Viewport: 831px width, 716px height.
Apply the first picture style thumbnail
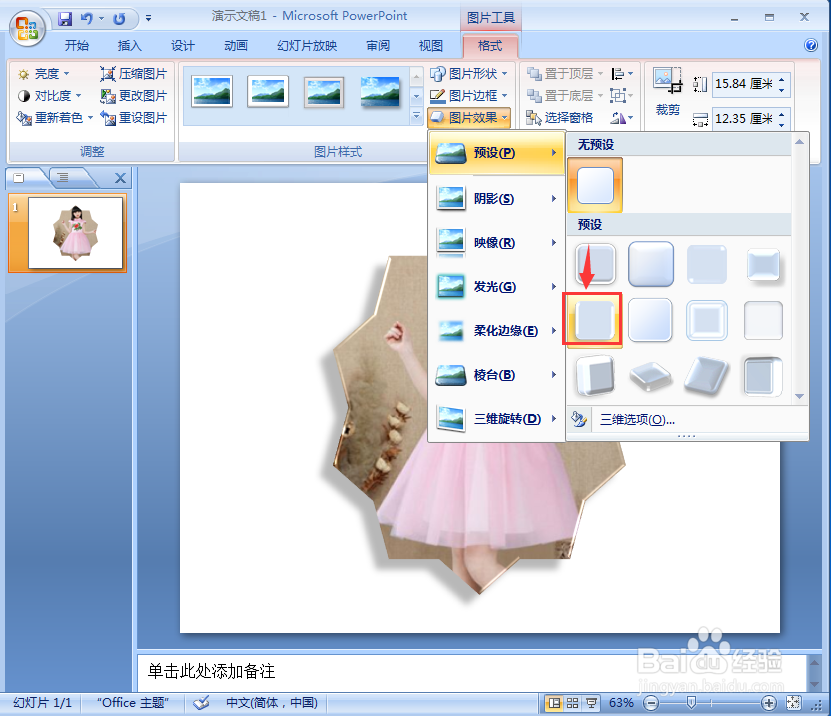[212, 92]
